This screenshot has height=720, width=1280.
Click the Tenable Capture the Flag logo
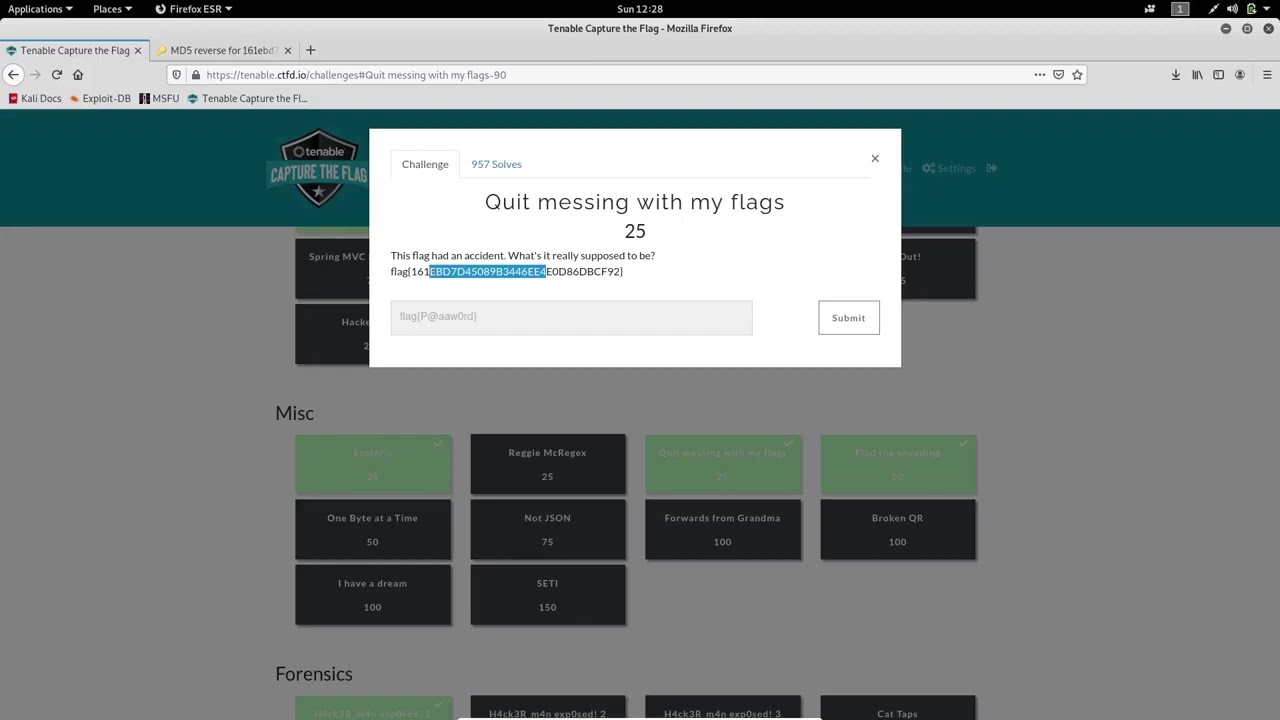(x=318, y=168)
